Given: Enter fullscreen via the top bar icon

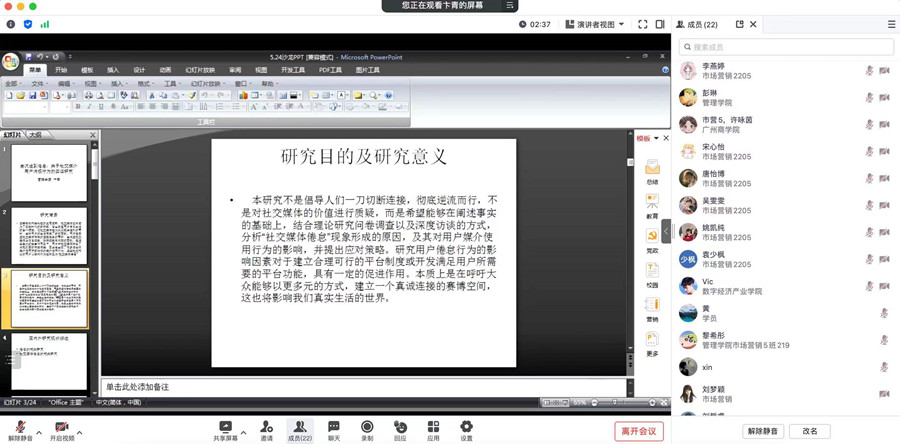Looking at the screenshot, I should (643, 24).
